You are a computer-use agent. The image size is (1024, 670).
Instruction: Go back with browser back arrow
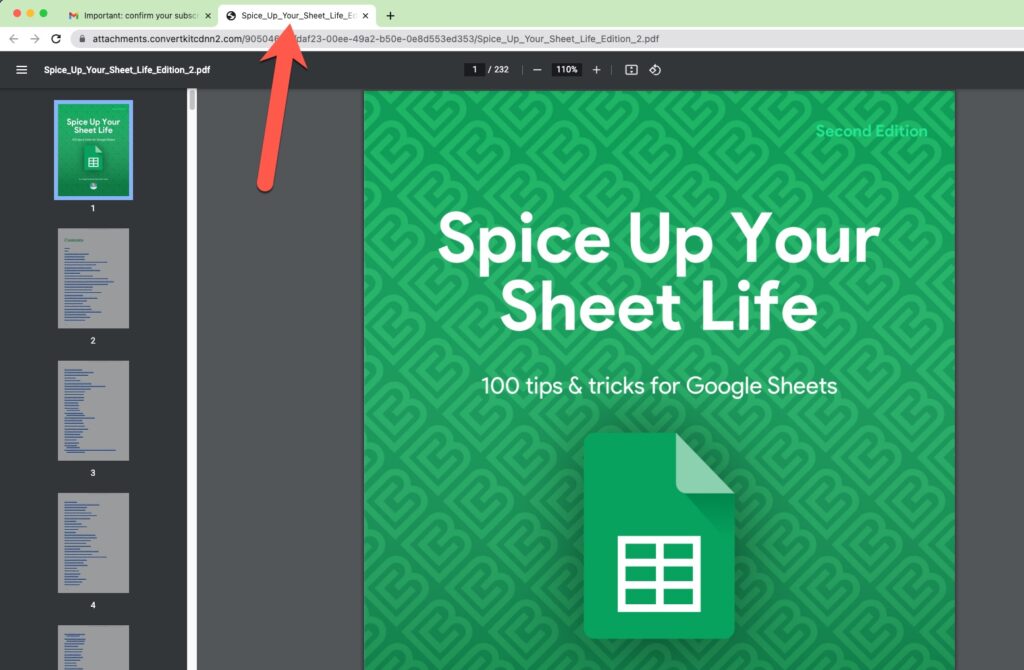click(14, 39)
